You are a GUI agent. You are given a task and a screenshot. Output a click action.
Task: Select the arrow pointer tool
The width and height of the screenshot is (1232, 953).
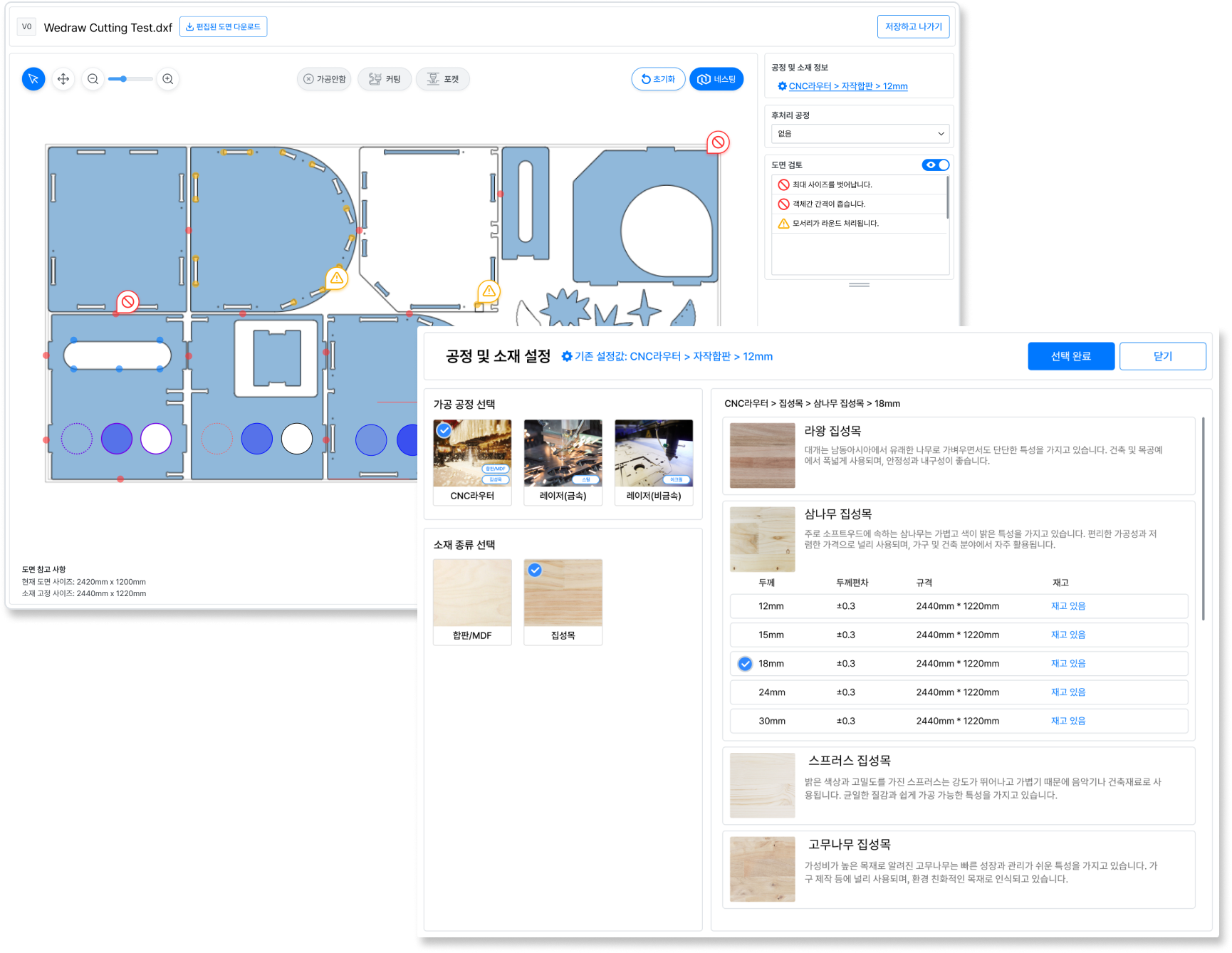[33, 79]
